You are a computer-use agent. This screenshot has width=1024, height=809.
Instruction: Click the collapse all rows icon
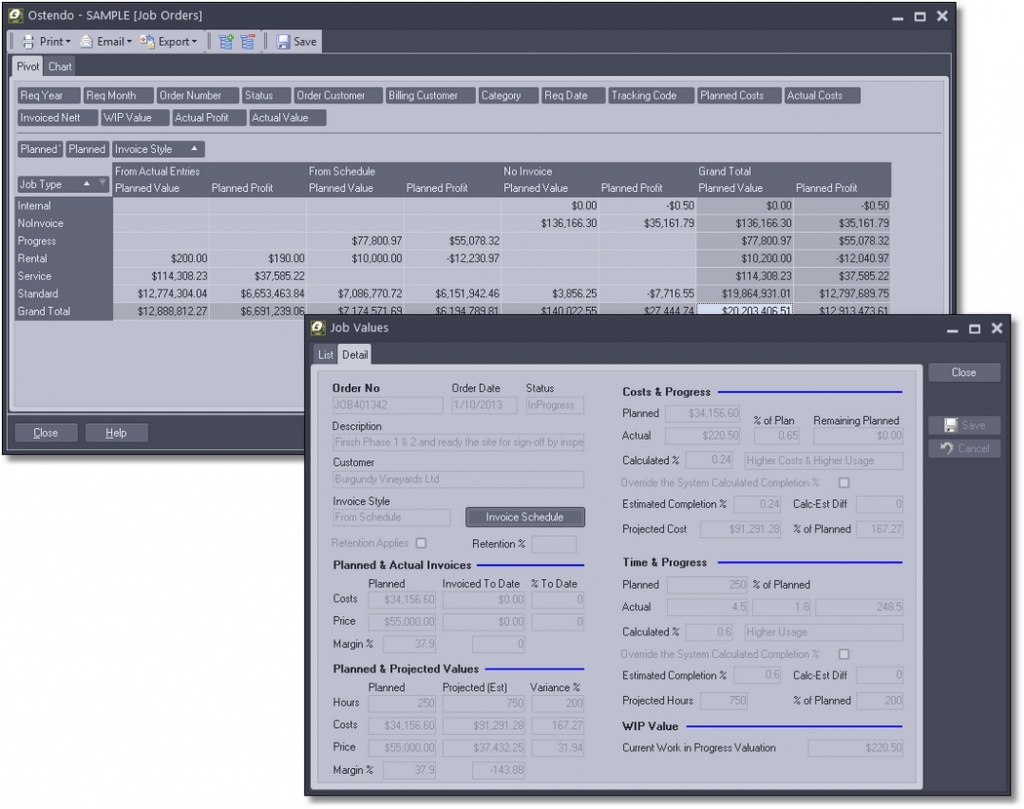(248, 41)
